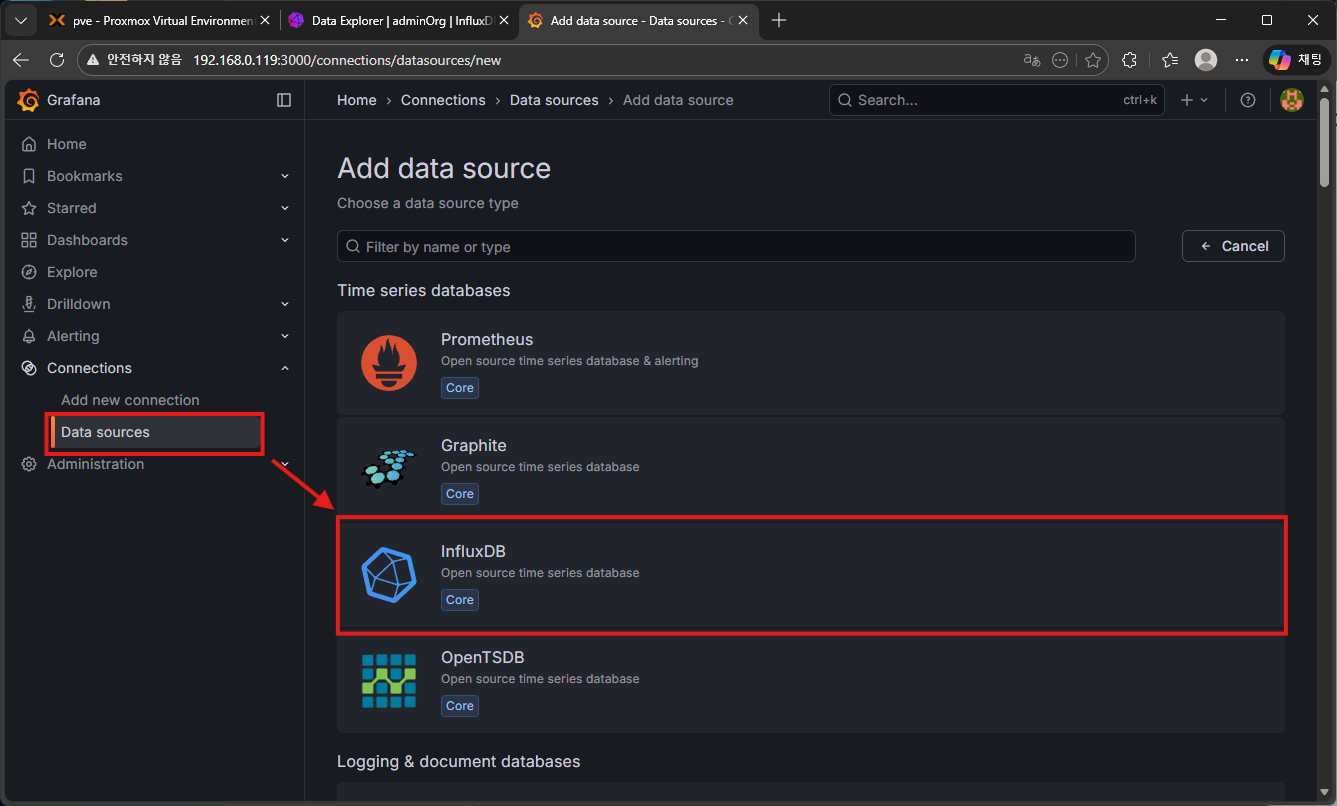This screenshot has width=1337, height=806.
Task: Collapse the Connections section chevron
Action: pos(285,368)
